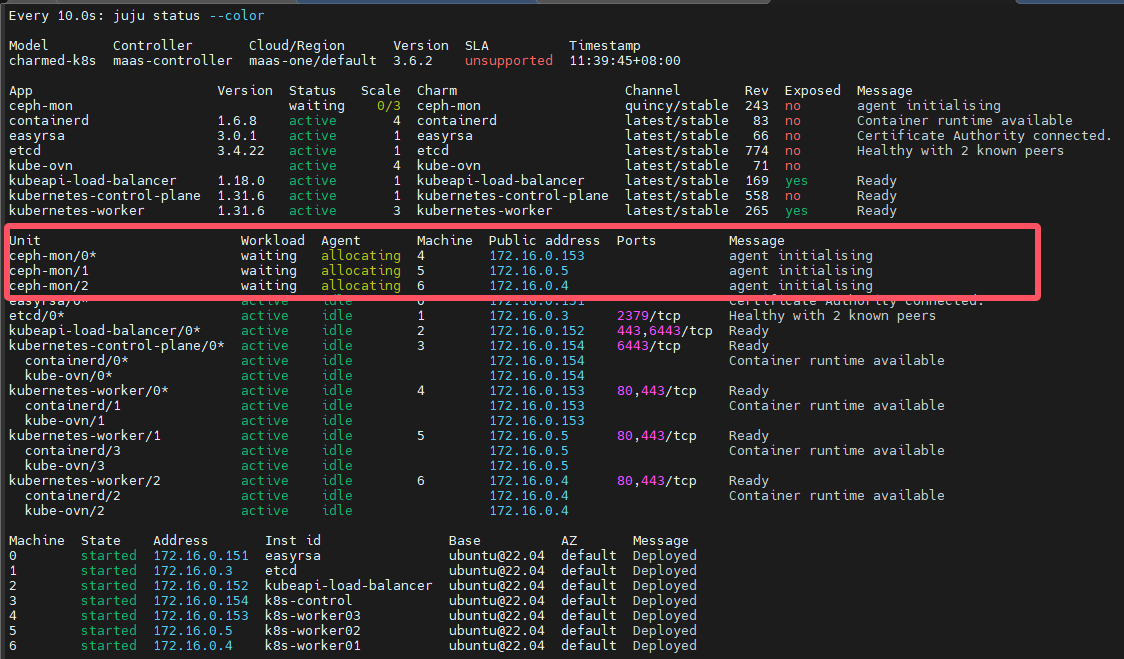Select instance id 'k8s-worker03'
Image resolution: width=1124 pixels, height=659 pixels.
coord(313,617)
